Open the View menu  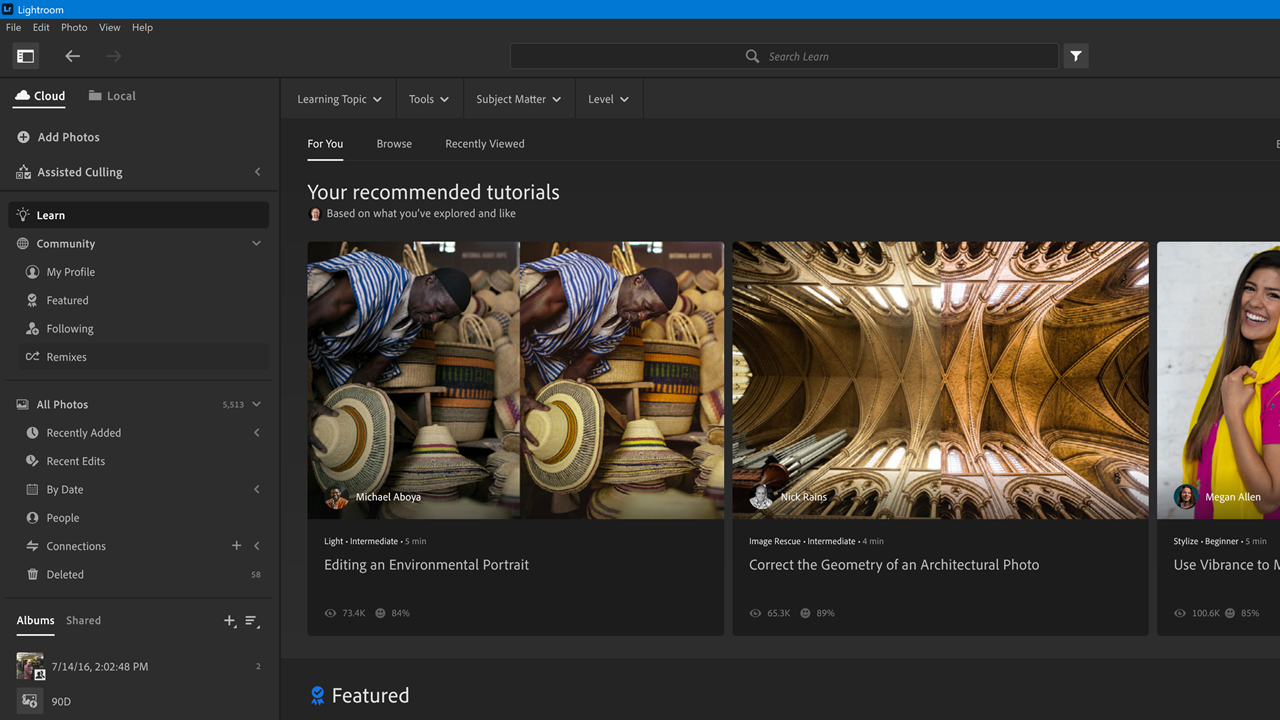coord(110,27)
